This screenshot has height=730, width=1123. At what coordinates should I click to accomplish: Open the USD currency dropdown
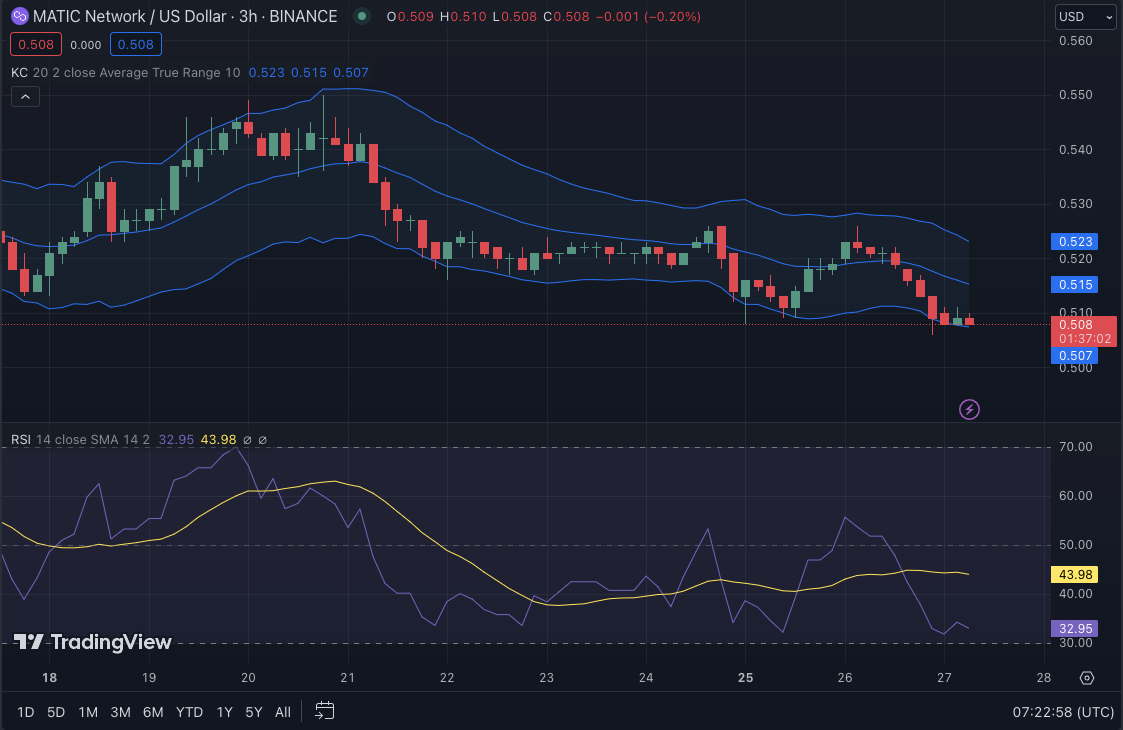1084,17
